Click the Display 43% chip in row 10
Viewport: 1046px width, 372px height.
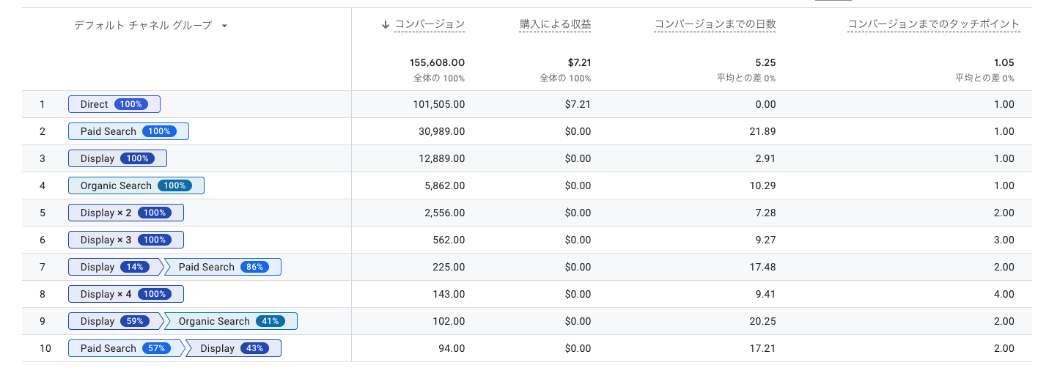click(233, 348)
